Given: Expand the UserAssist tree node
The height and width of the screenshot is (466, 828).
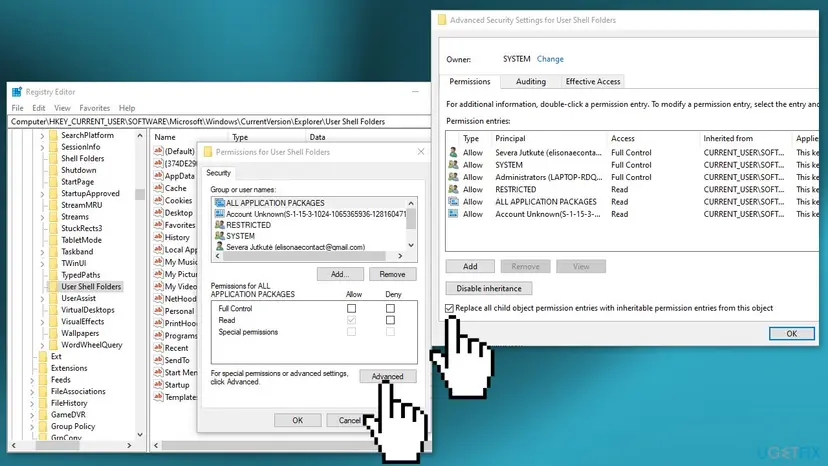Looking at the screenshot, I should click(x=42, y=299).
